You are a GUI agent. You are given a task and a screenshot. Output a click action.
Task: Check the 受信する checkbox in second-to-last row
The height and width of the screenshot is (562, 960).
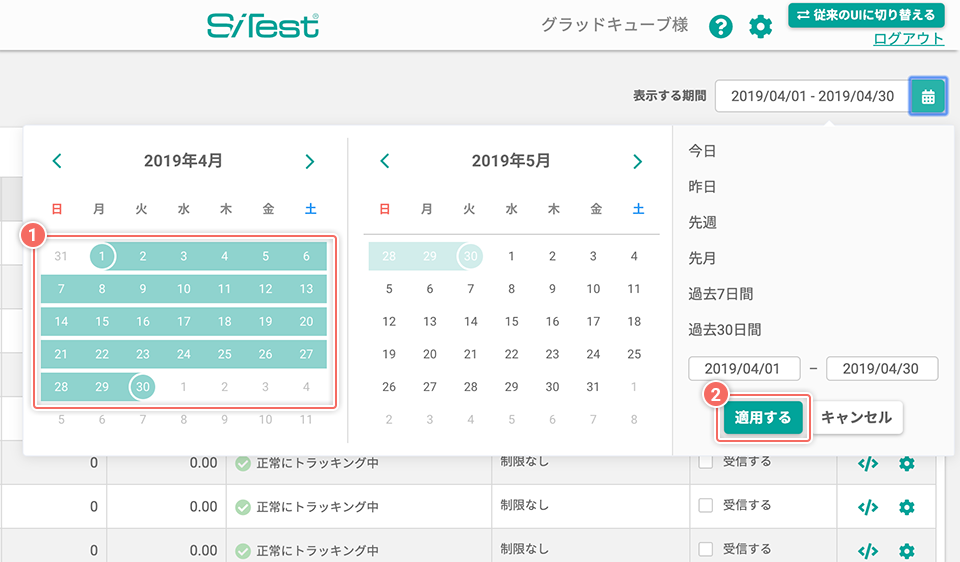point(706,505)
